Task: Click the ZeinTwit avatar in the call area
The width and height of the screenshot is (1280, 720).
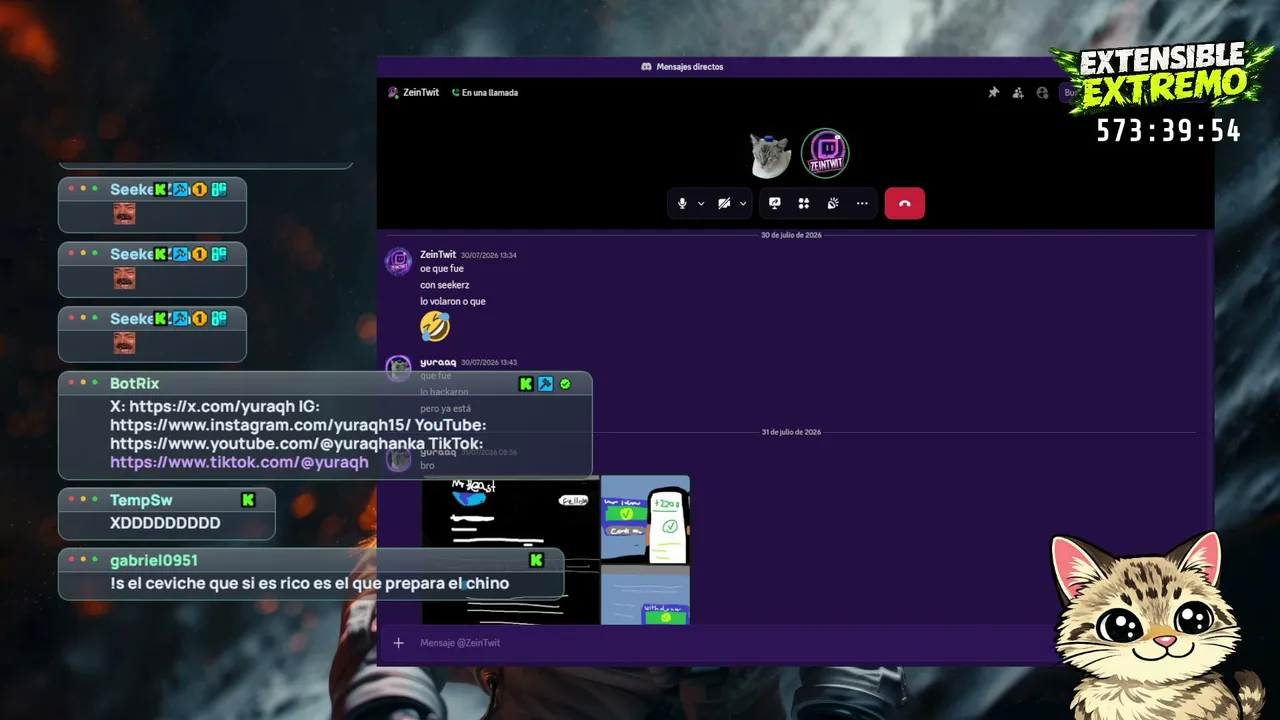Action: 825,153
